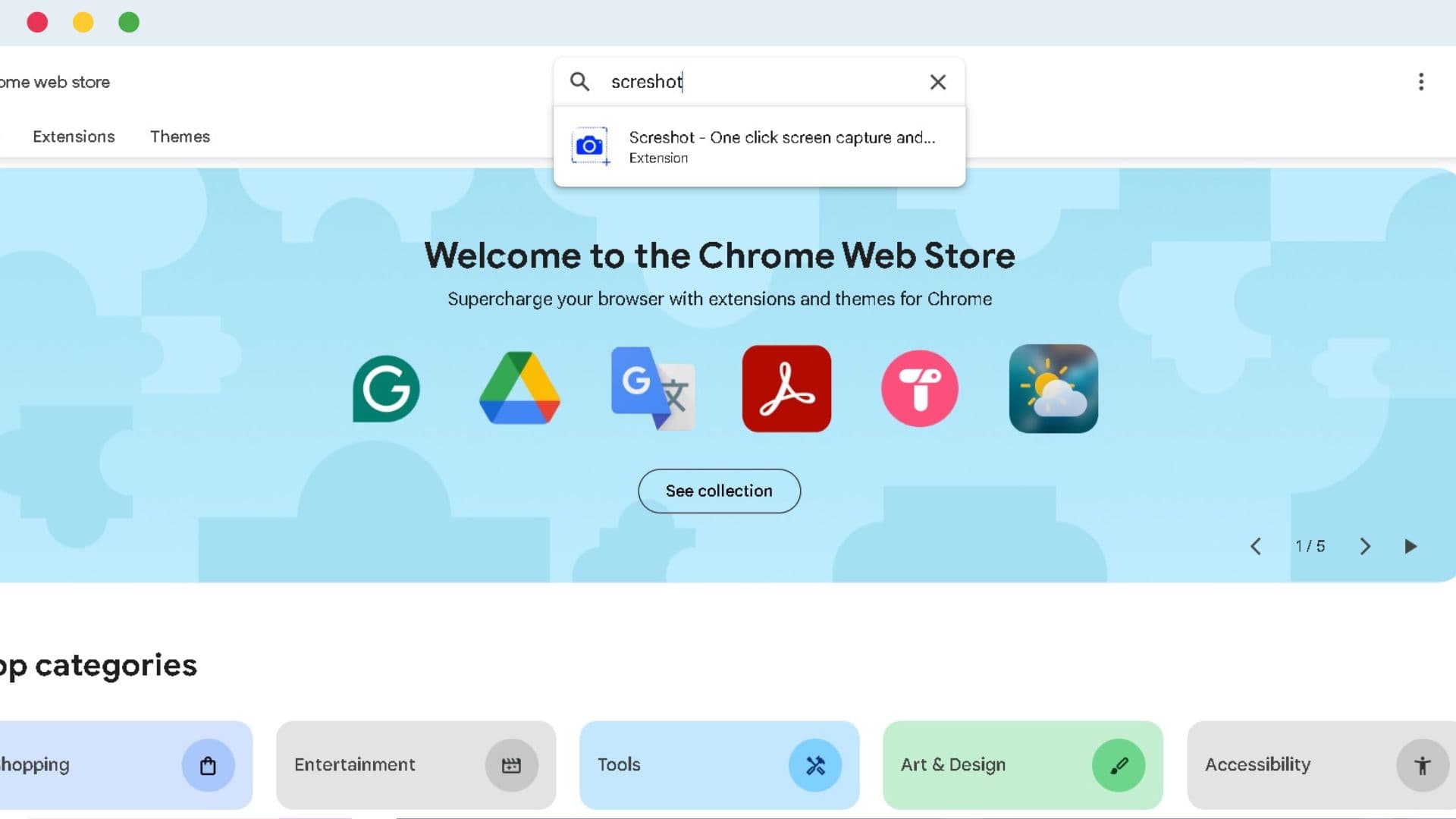Open the weather extension icon in the banner
This screenshot has height=819, width=1456.
click(1053, 389)
